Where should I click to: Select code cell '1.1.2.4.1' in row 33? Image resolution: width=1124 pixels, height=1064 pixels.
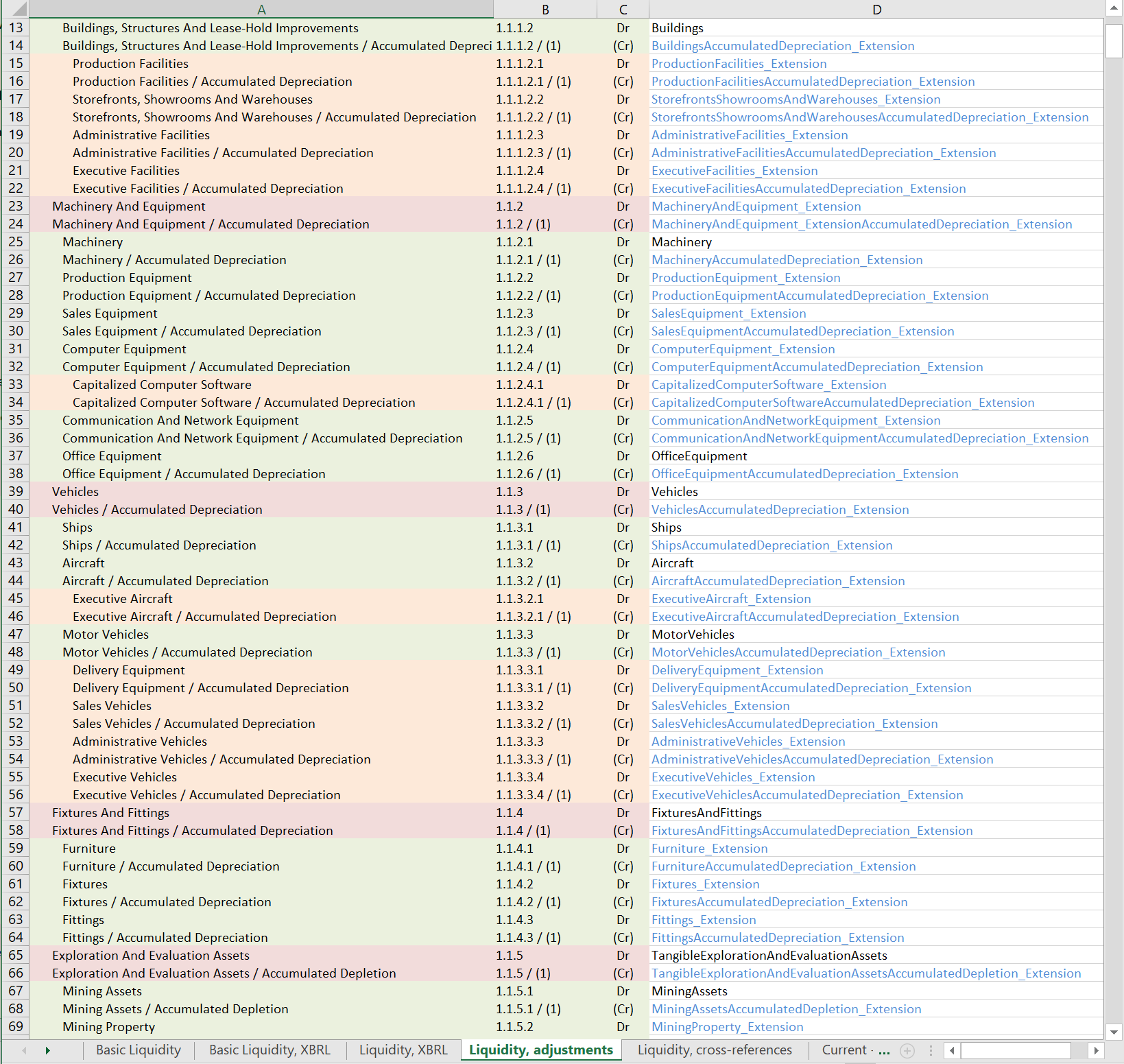(545, 384)
